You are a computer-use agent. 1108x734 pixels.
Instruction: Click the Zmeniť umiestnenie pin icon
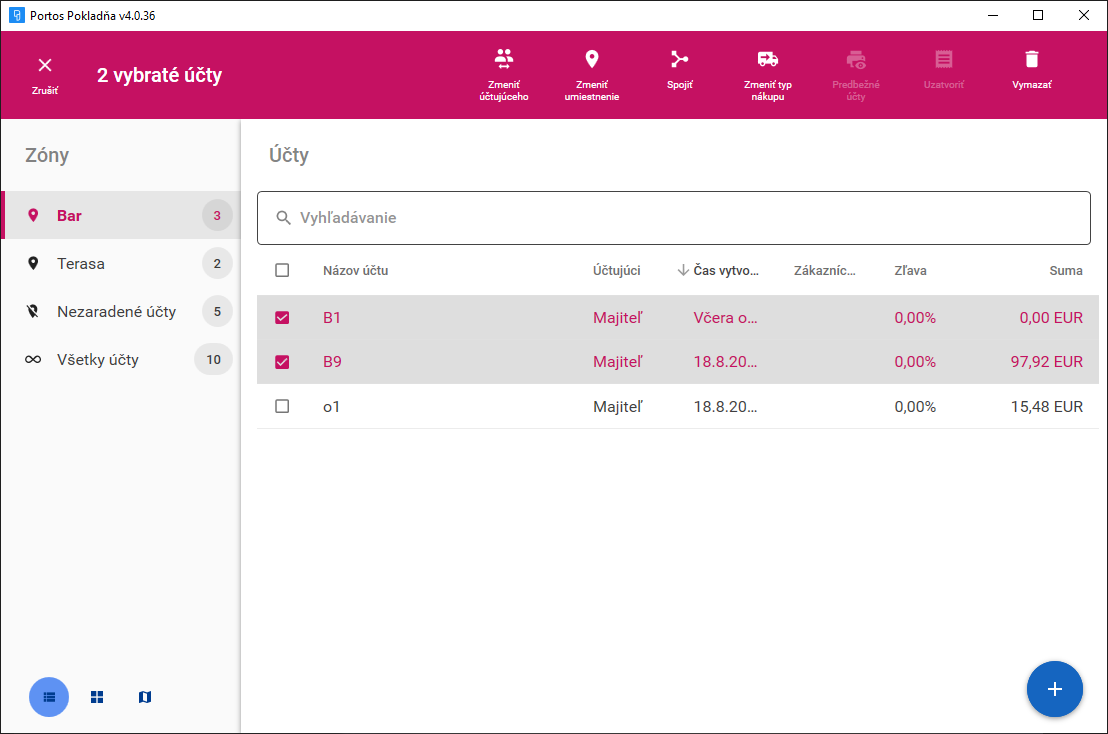pos(591,59)
